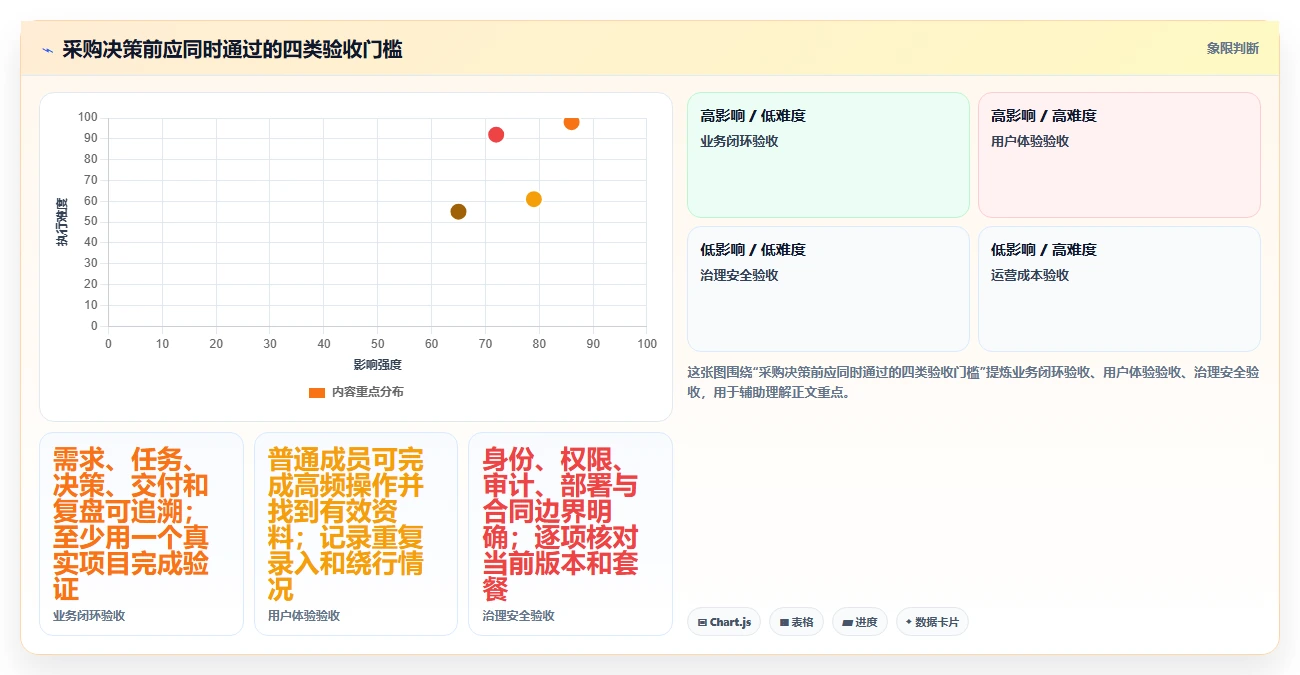Open the yellow 用户体验验收 data card
The image size is (1300, 675).
point(356,534)
